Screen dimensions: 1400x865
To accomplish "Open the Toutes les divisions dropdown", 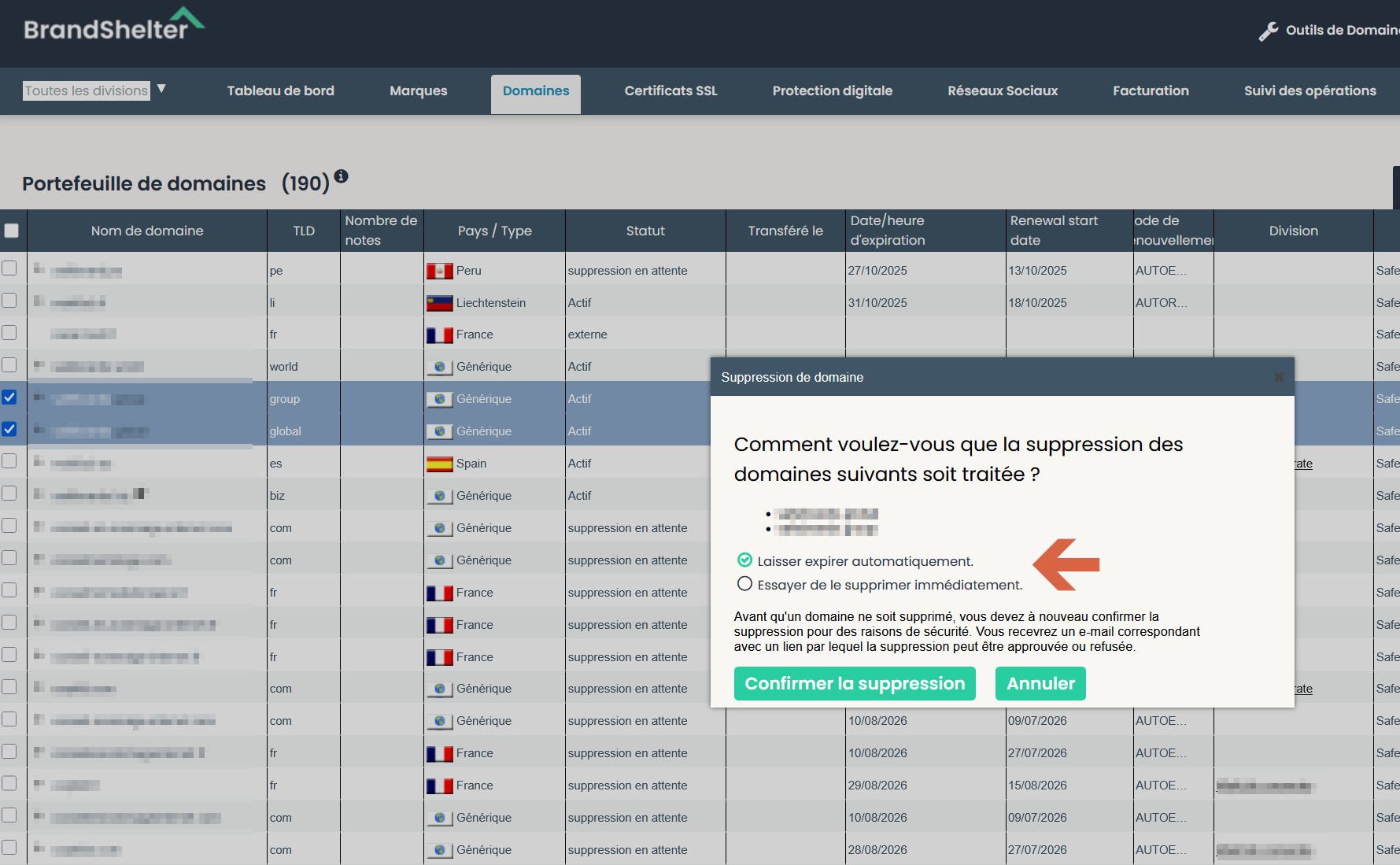I will coord(87,91).
